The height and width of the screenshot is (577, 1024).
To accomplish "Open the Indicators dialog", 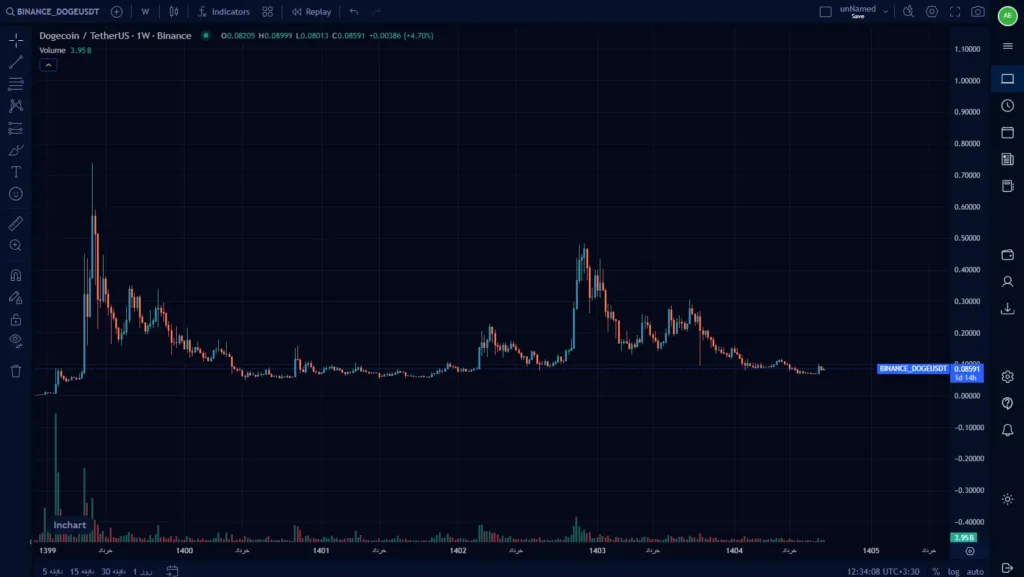I will point(224,12).
